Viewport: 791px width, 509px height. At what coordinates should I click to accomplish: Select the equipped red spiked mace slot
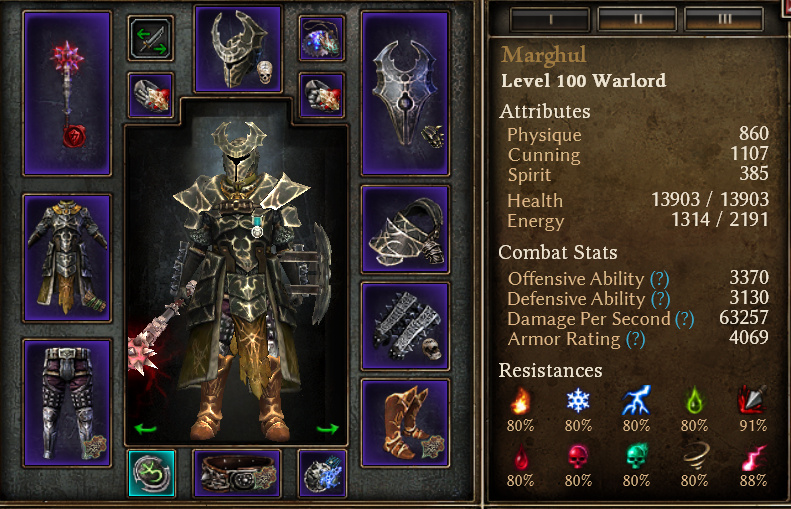click(67, 94)
